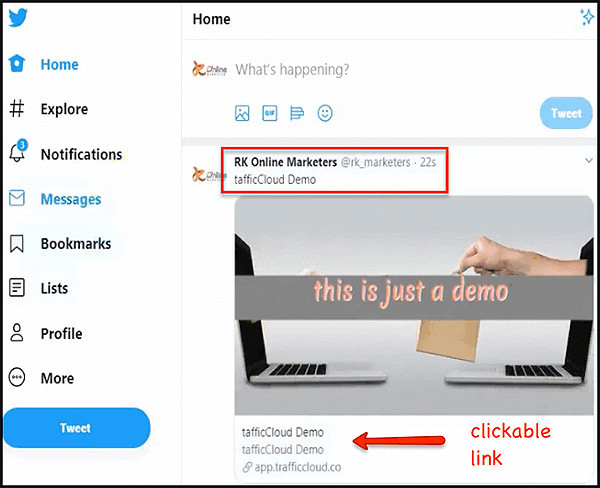Expand the tweet options chevron
Viewport: 600px width, 488px height.
[x=589, y=161]
